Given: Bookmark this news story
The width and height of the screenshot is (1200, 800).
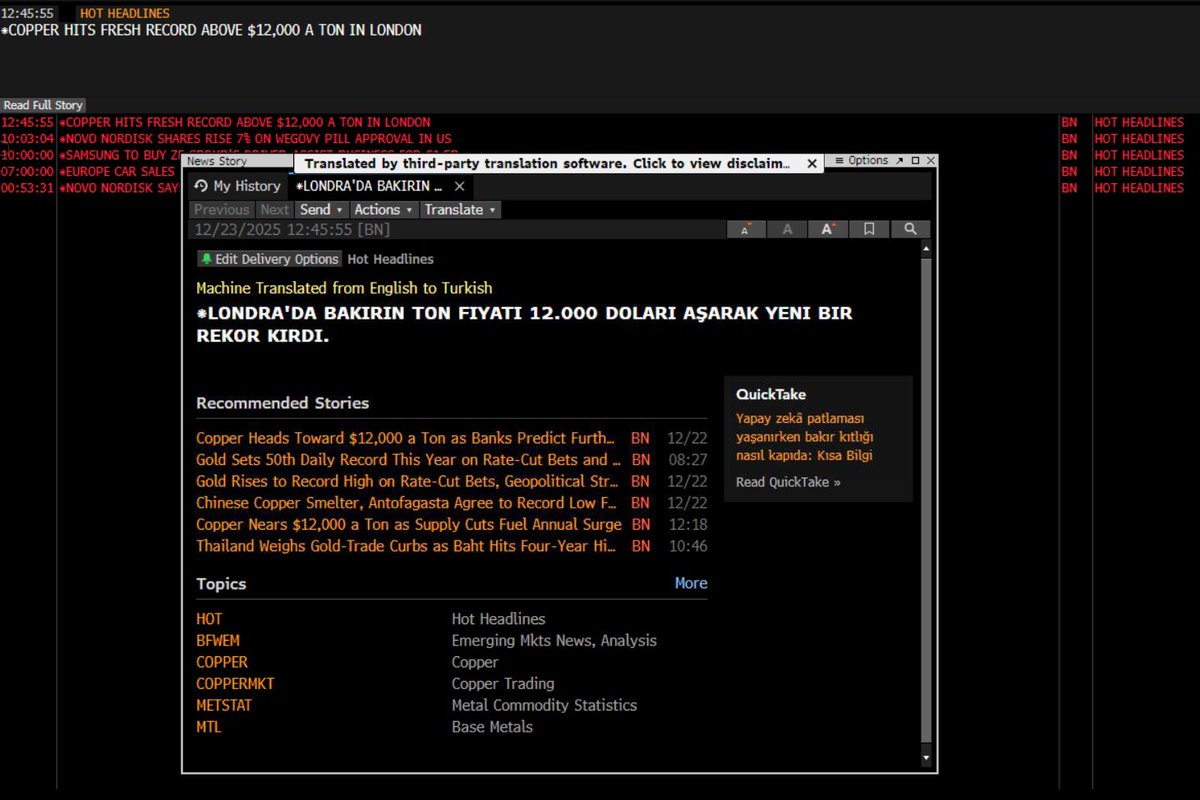Looking at the screenshot, I should 869,229.
